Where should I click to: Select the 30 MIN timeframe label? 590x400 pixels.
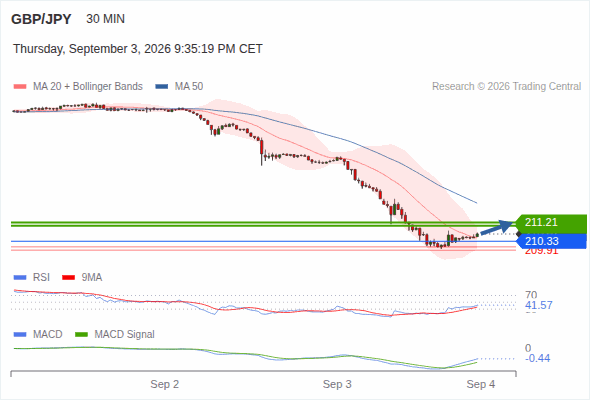click(105, 19)
